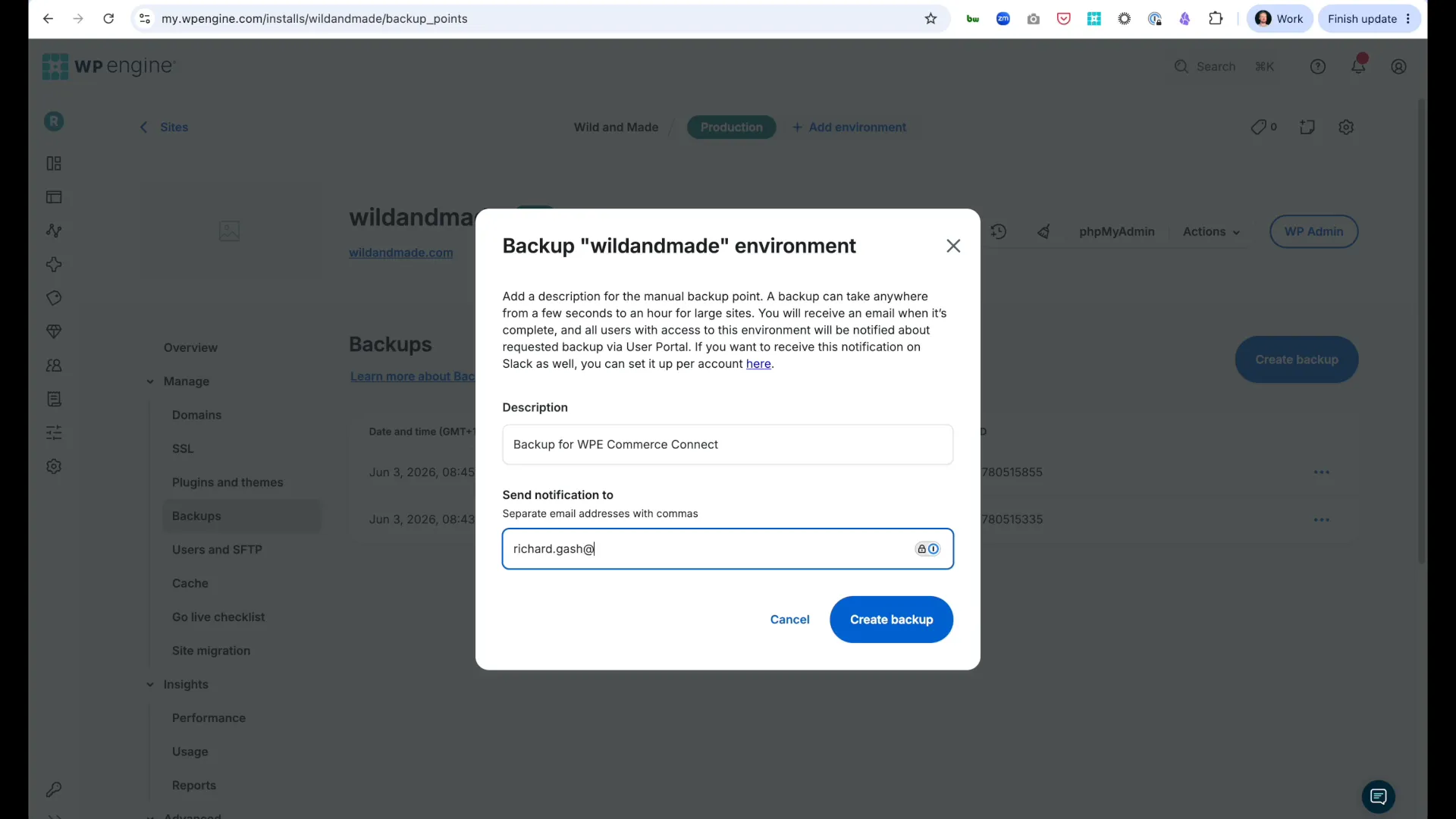Image resolution: width=1456 pixels, height=819 pixels.
Task: Focus the Send notification to email field
Action: 727,549
